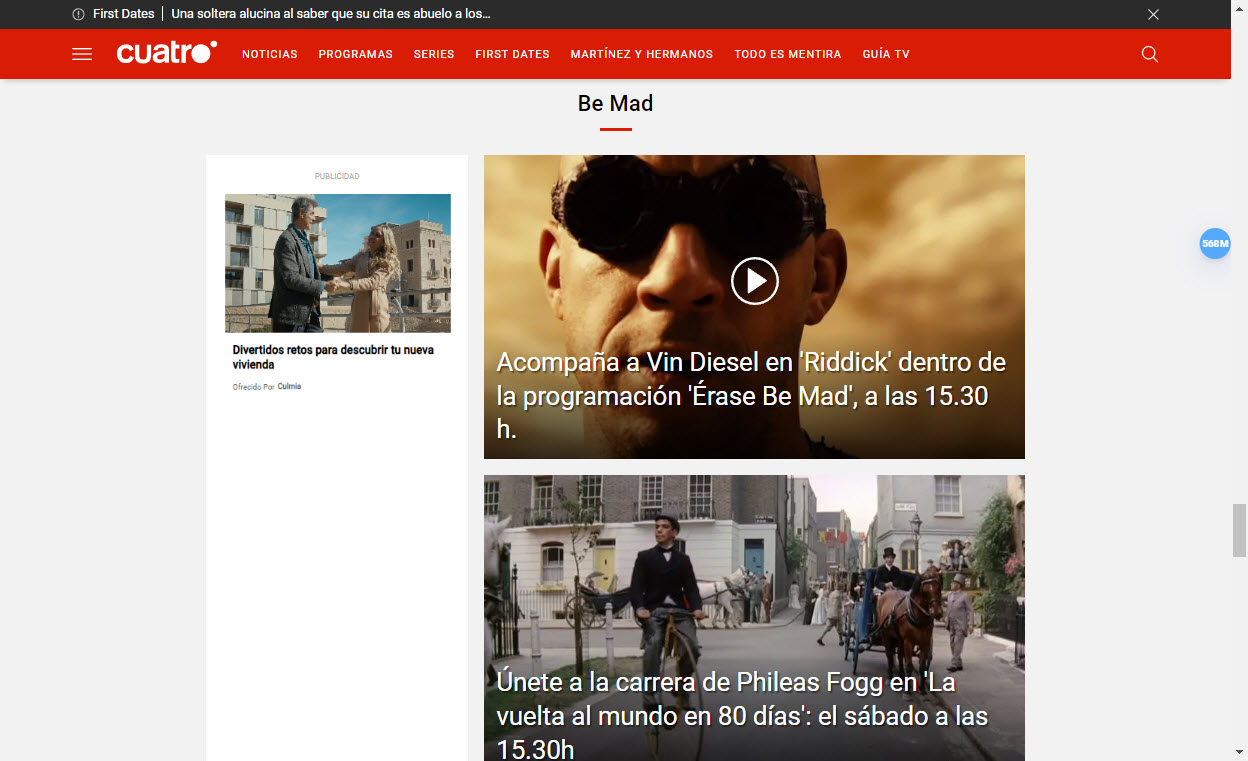Image resolution: width=1248 pixels, height=761 pixels.
Task: Go to the Programas section
Action: click(355, 54)
